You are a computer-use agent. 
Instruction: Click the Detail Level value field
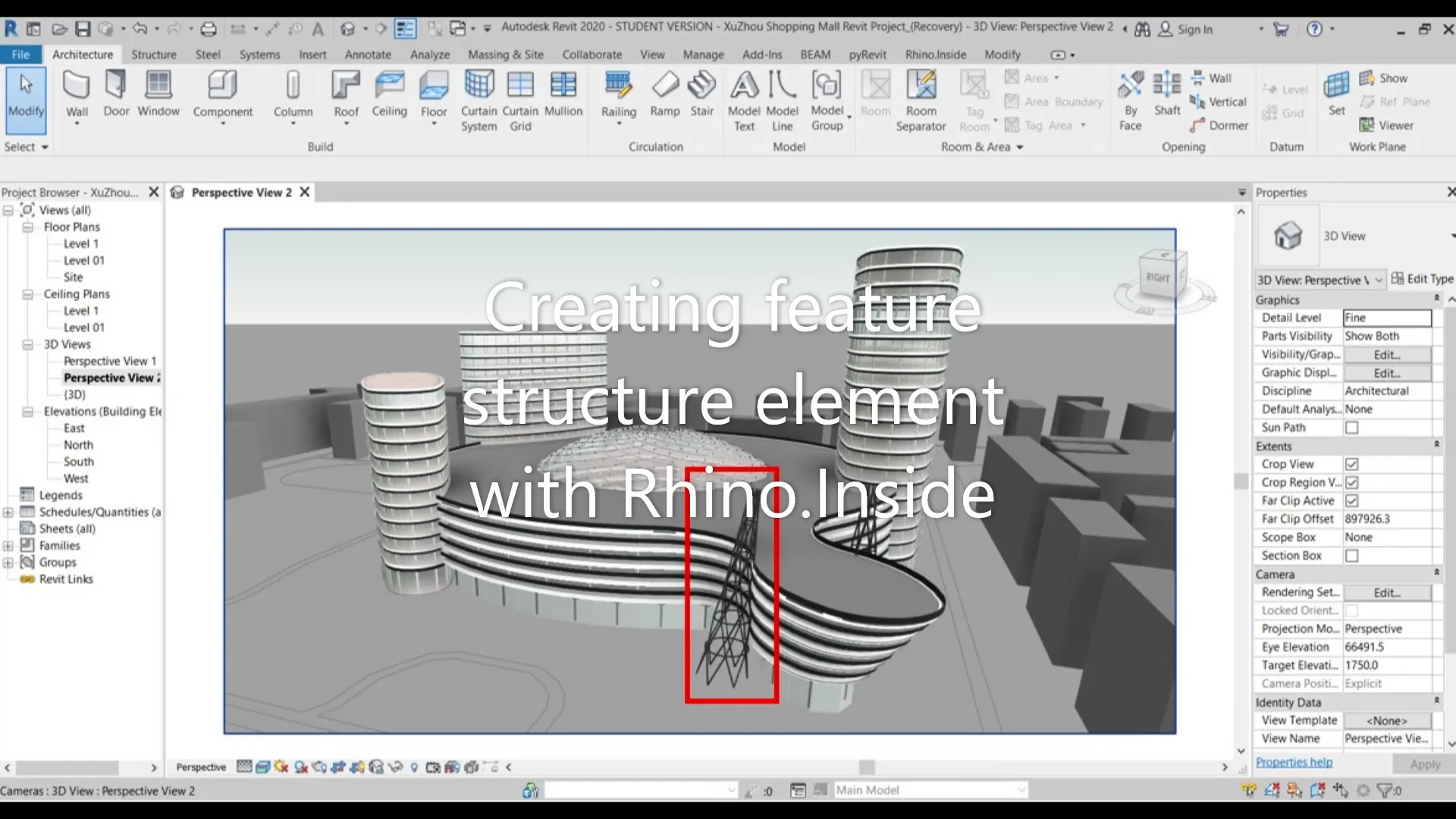1387,318
